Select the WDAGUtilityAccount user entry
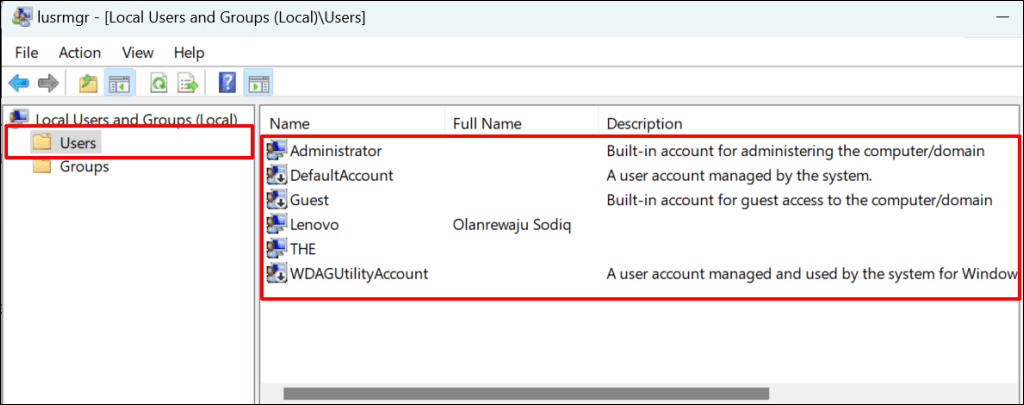 [358, 273]
